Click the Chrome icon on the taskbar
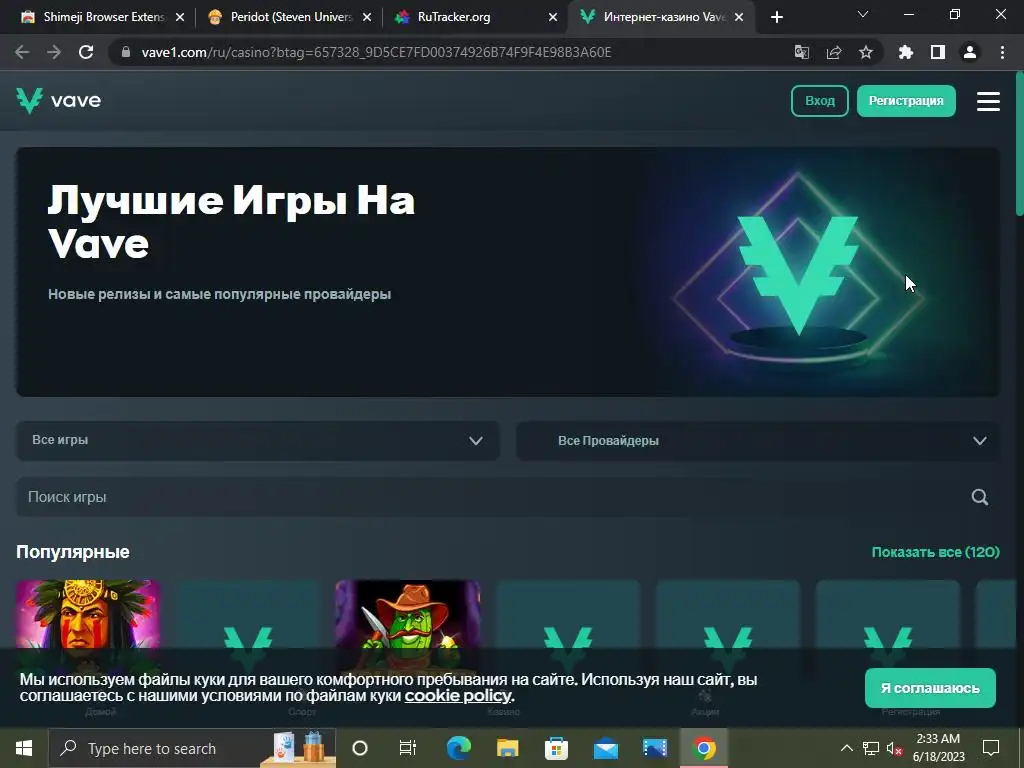1024x768 pixels. coord(703,748)
